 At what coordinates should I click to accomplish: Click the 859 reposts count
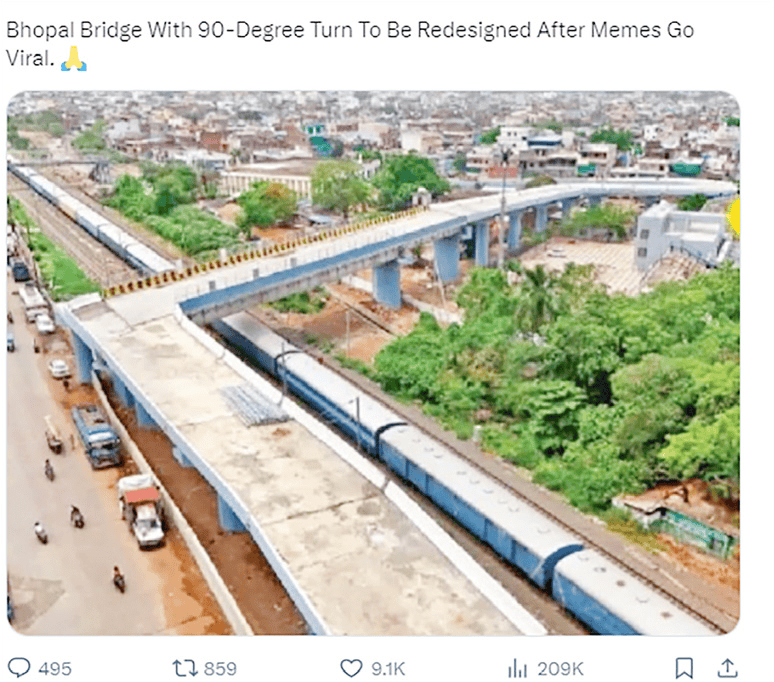pyautogui.click(x=221, y=668)
